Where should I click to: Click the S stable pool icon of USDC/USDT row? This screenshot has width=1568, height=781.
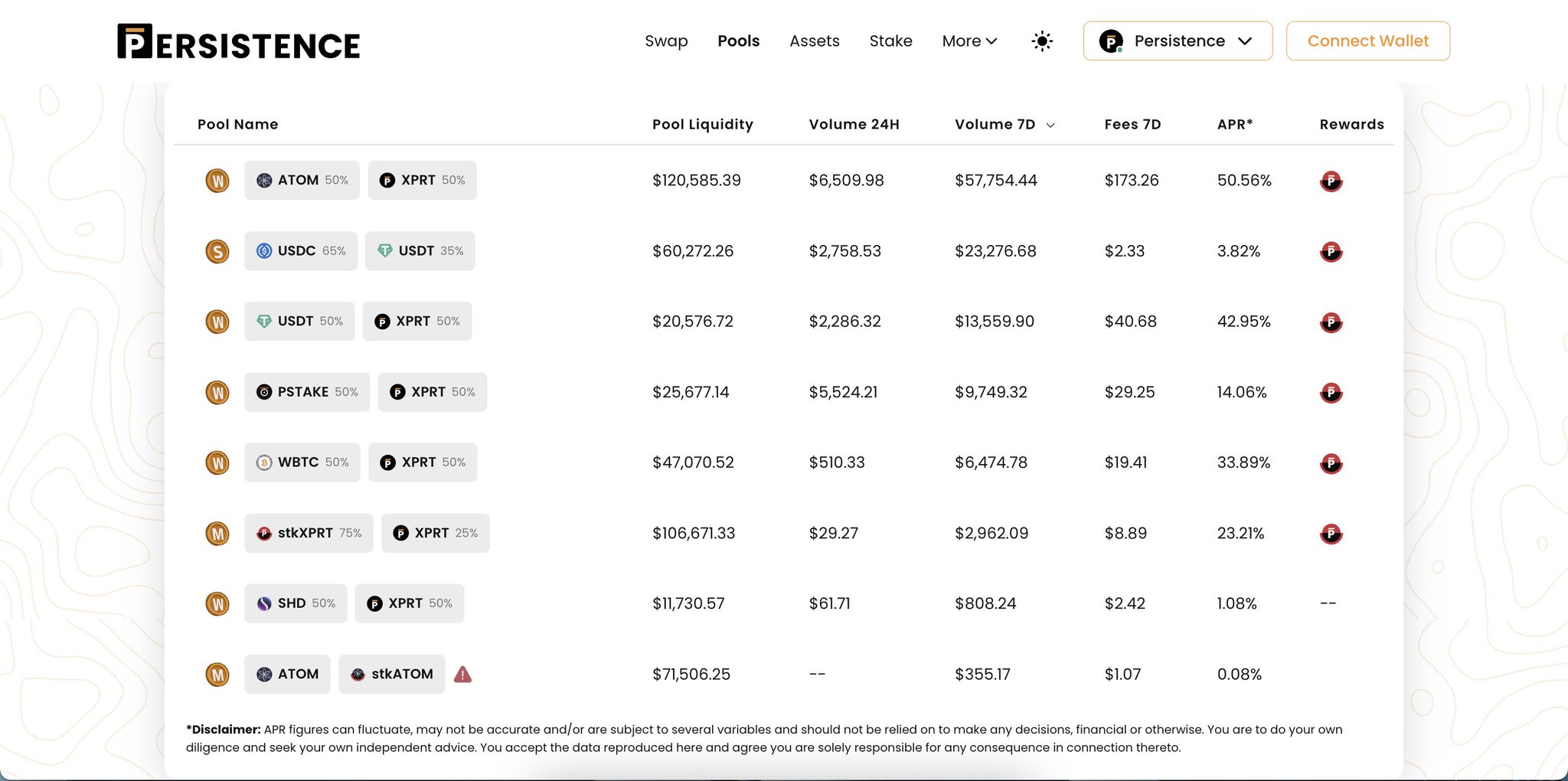217,251
